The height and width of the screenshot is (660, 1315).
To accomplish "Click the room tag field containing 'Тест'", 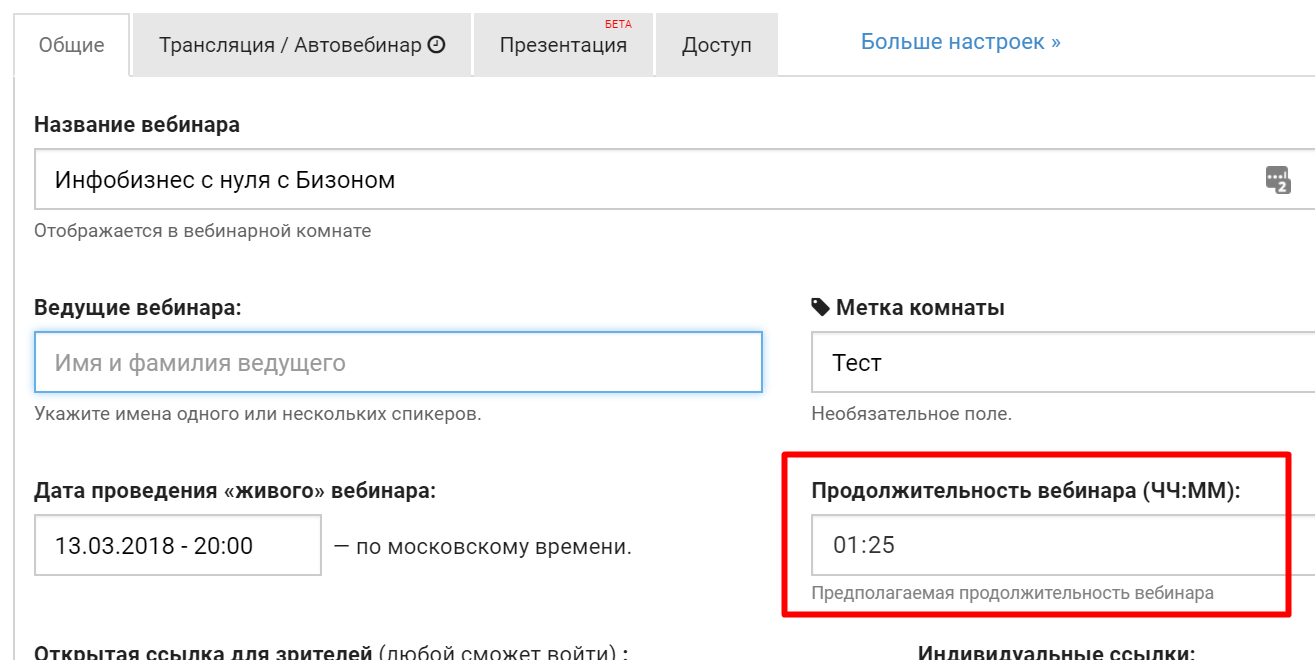I will [1060, 362].
